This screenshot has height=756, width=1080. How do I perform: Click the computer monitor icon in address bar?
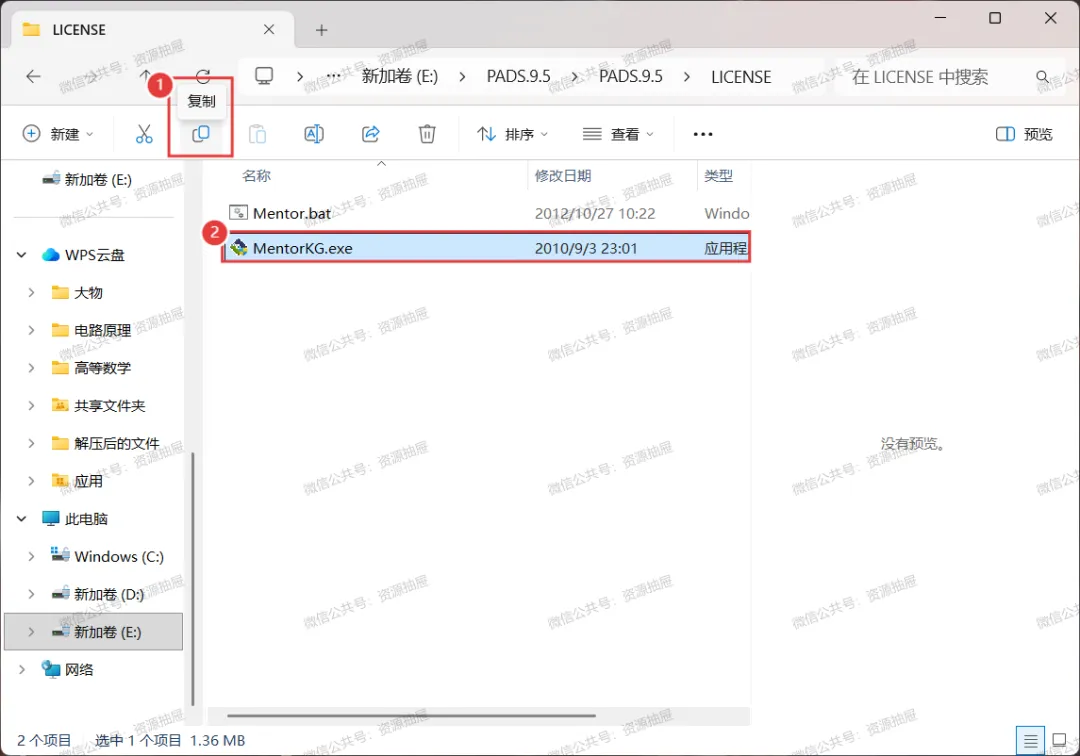pyautogui.click(x=264, y=76)
